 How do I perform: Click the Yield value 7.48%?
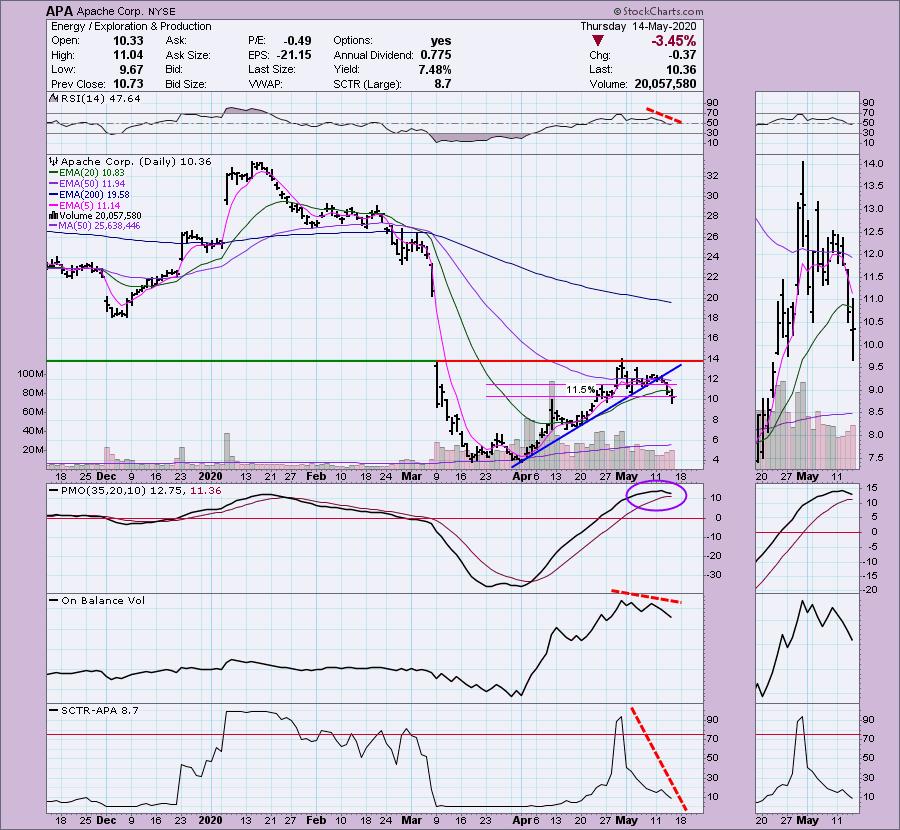coord(435,69)
